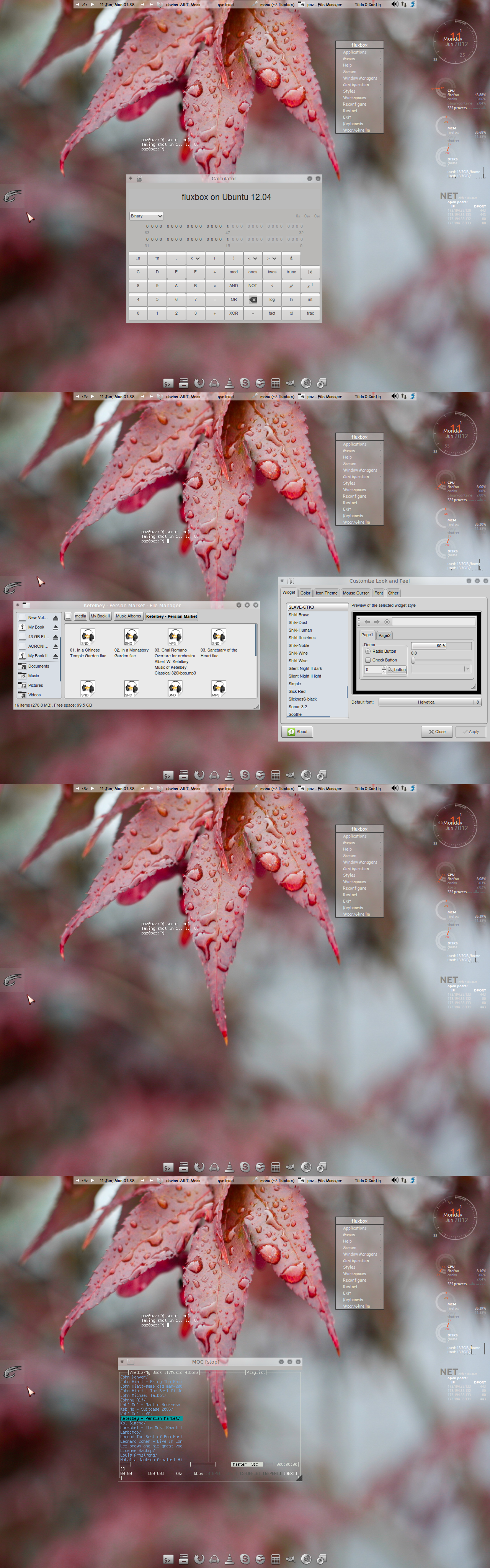The width and height of the screenshot is (490, 1568).
Task: Click the divide key in Calculator
Action: (214, 272)
